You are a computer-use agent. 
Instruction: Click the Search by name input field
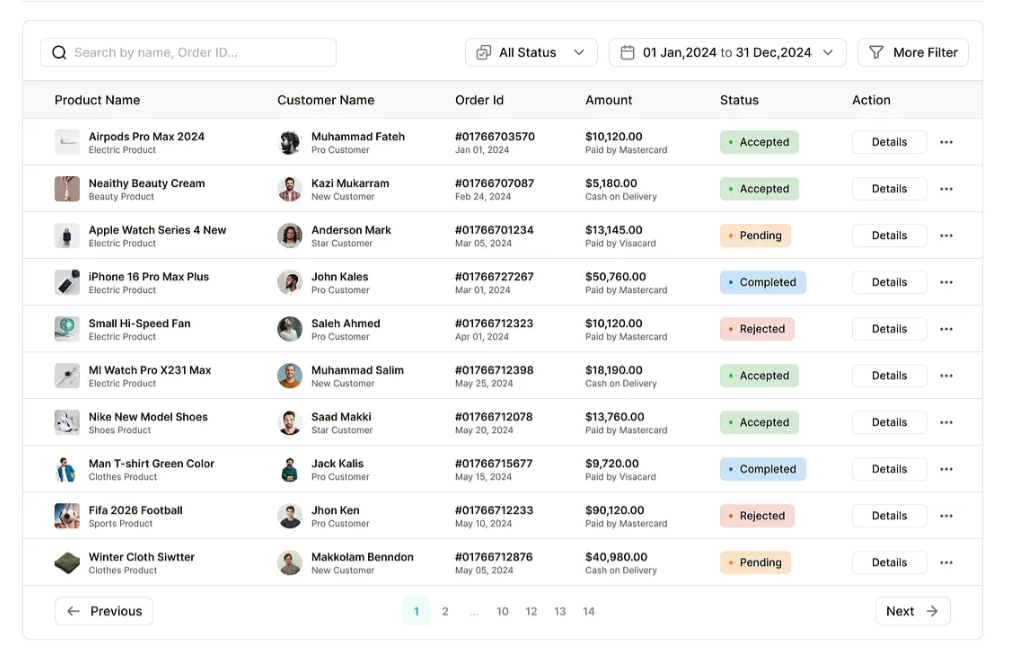tap(200, 53)
